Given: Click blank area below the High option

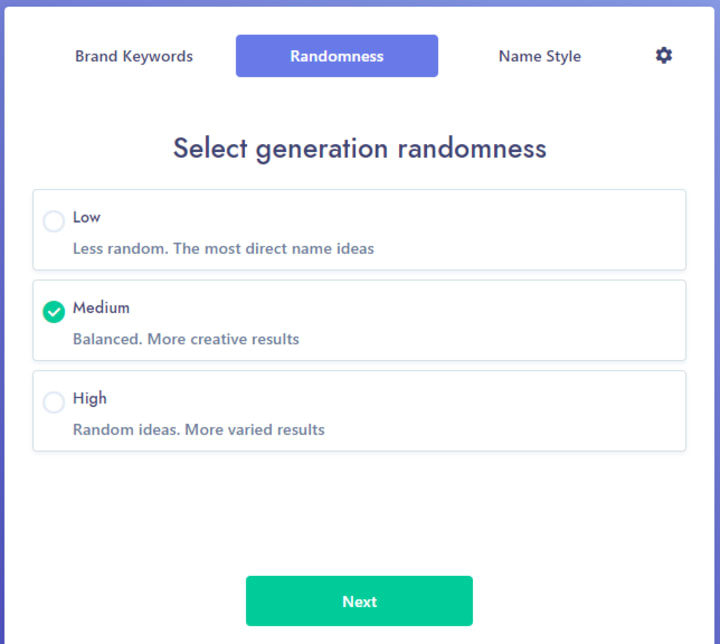Looking at the screenshot, I should click(360, 510).
